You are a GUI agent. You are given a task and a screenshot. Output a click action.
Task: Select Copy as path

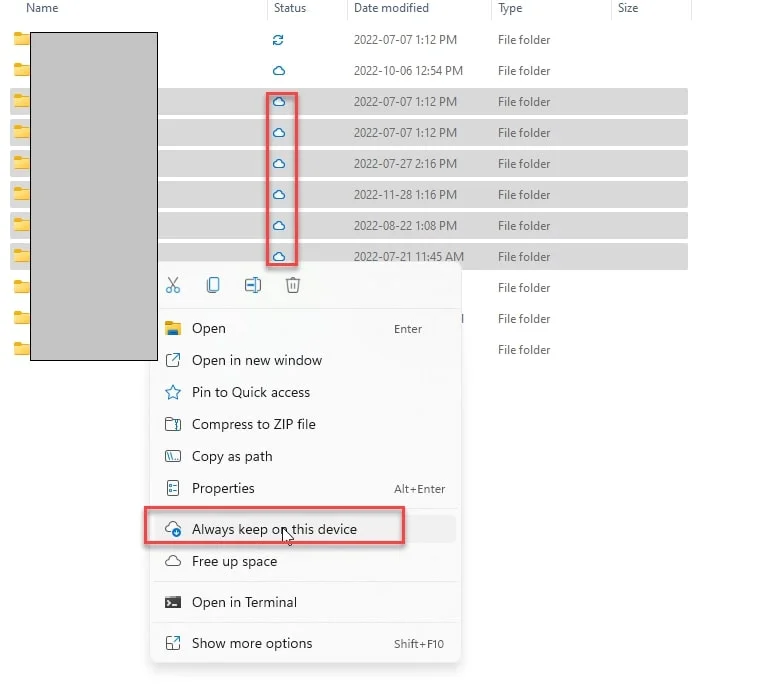[x=305, y=457]
